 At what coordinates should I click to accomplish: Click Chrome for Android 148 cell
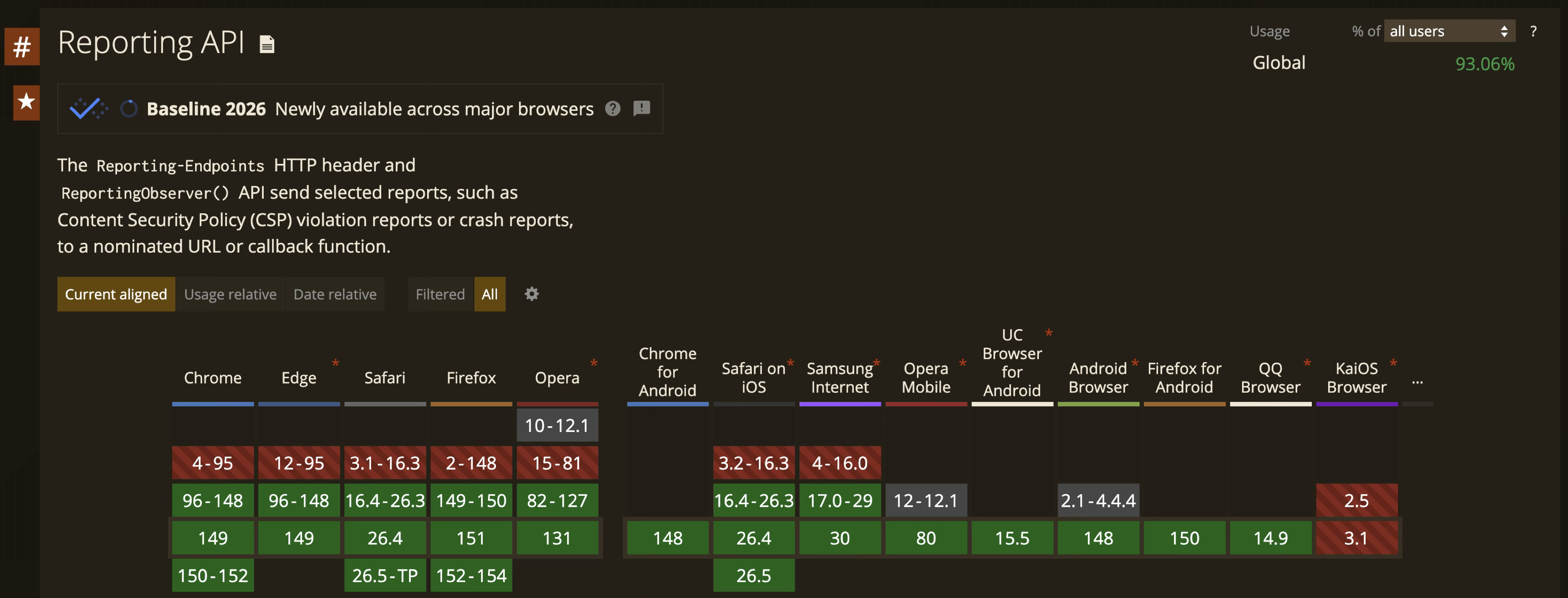[x=668, y=538]
